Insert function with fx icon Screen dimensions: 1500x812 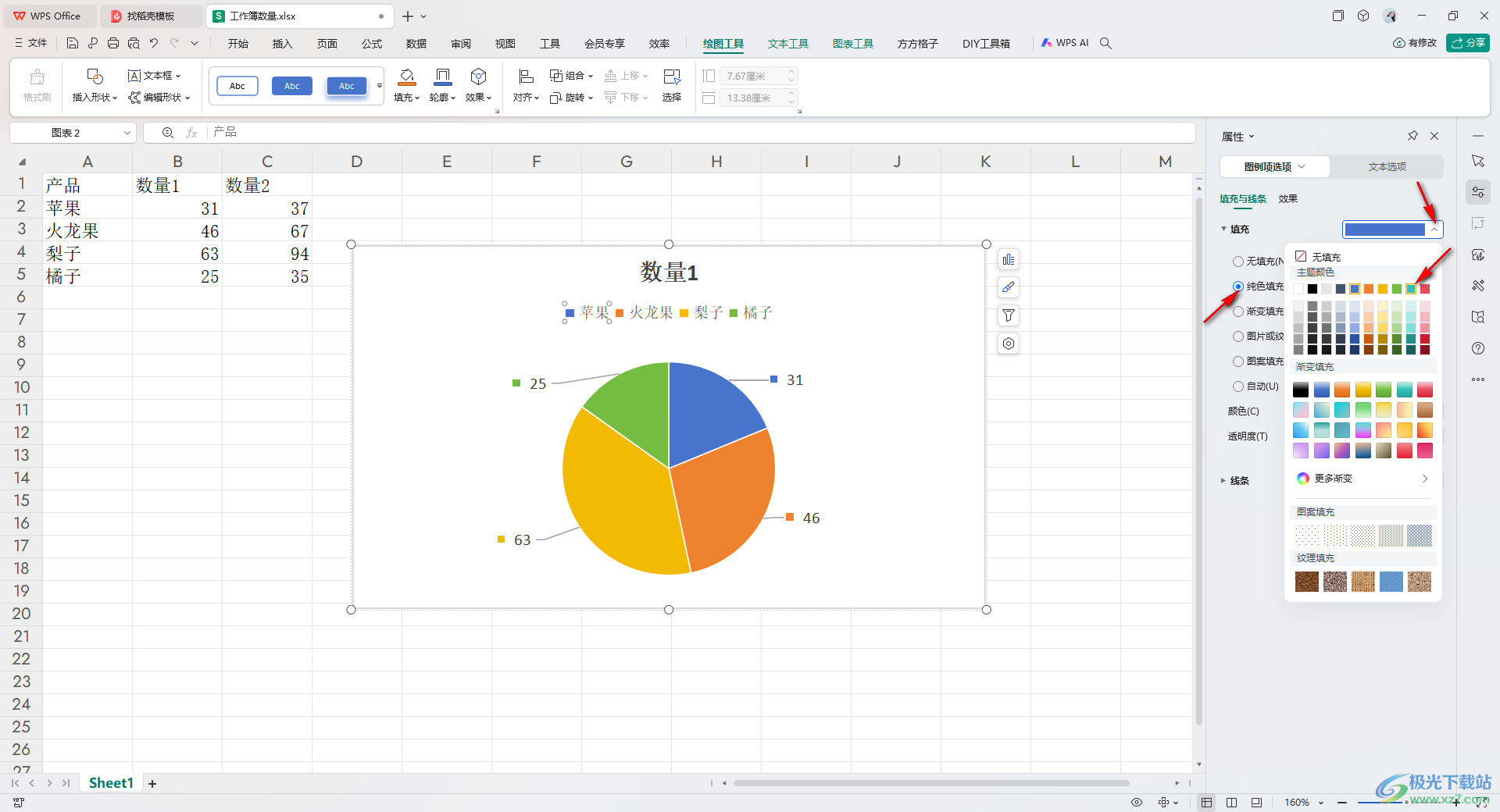[x=191, y=133]
